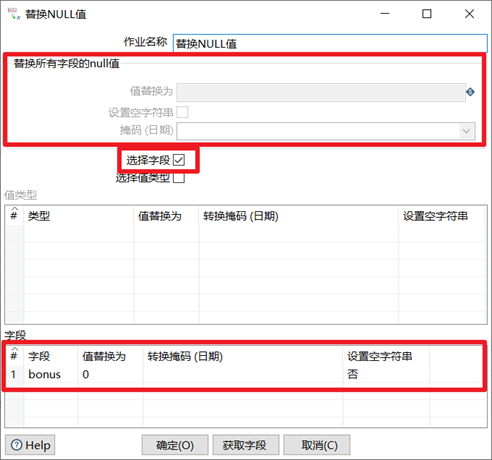Toggle the 设置空字符串 checkbox
This screenshot has width=492, height=460.
tap(182, 112)
